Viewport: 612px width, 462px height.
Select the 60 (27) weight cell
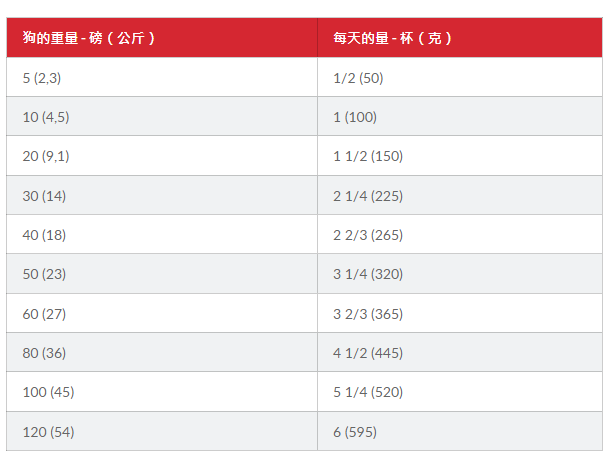[x=44, y=314]
